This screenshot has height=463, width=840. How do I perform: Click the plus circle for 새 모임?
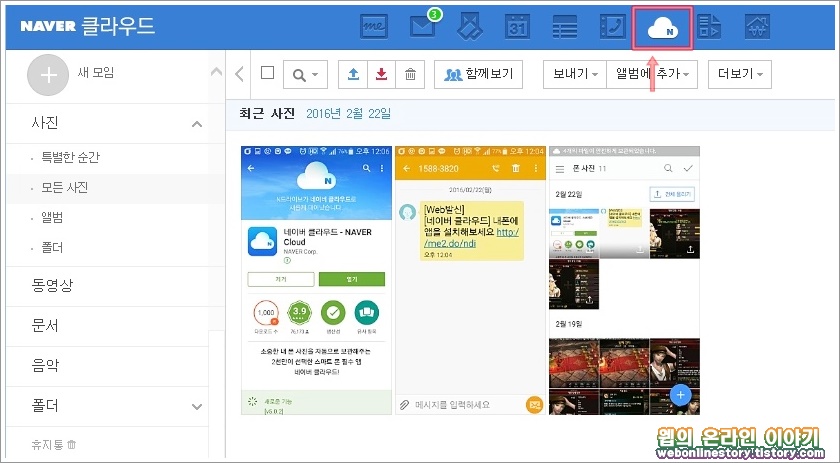click(x=48, y=75)
